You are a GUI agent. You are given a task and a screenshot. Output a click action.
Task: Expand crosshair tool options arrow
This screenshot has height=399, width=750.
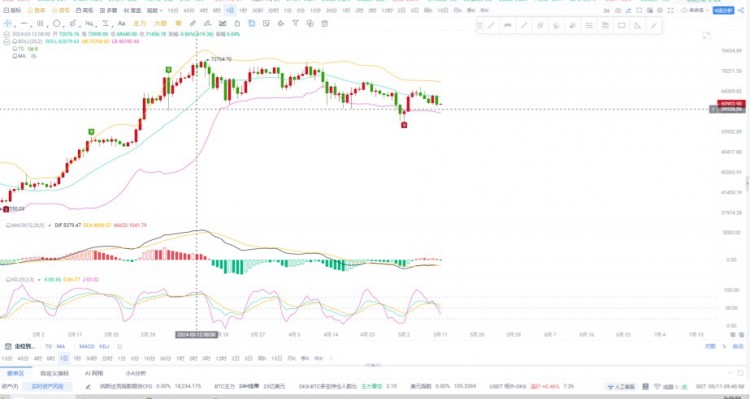(x=15, y=26)
